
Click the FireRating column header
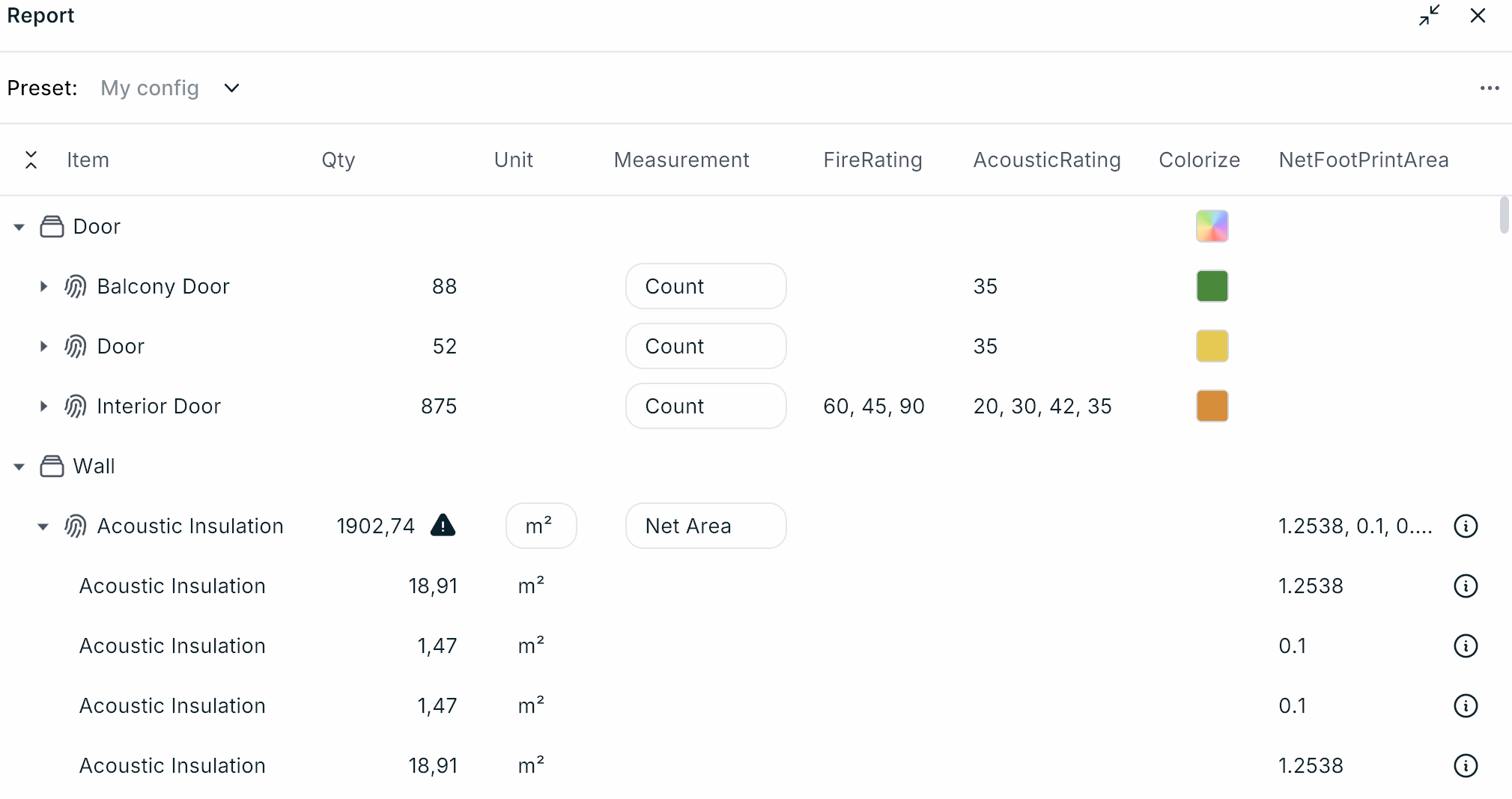click(x=872, y=160)
